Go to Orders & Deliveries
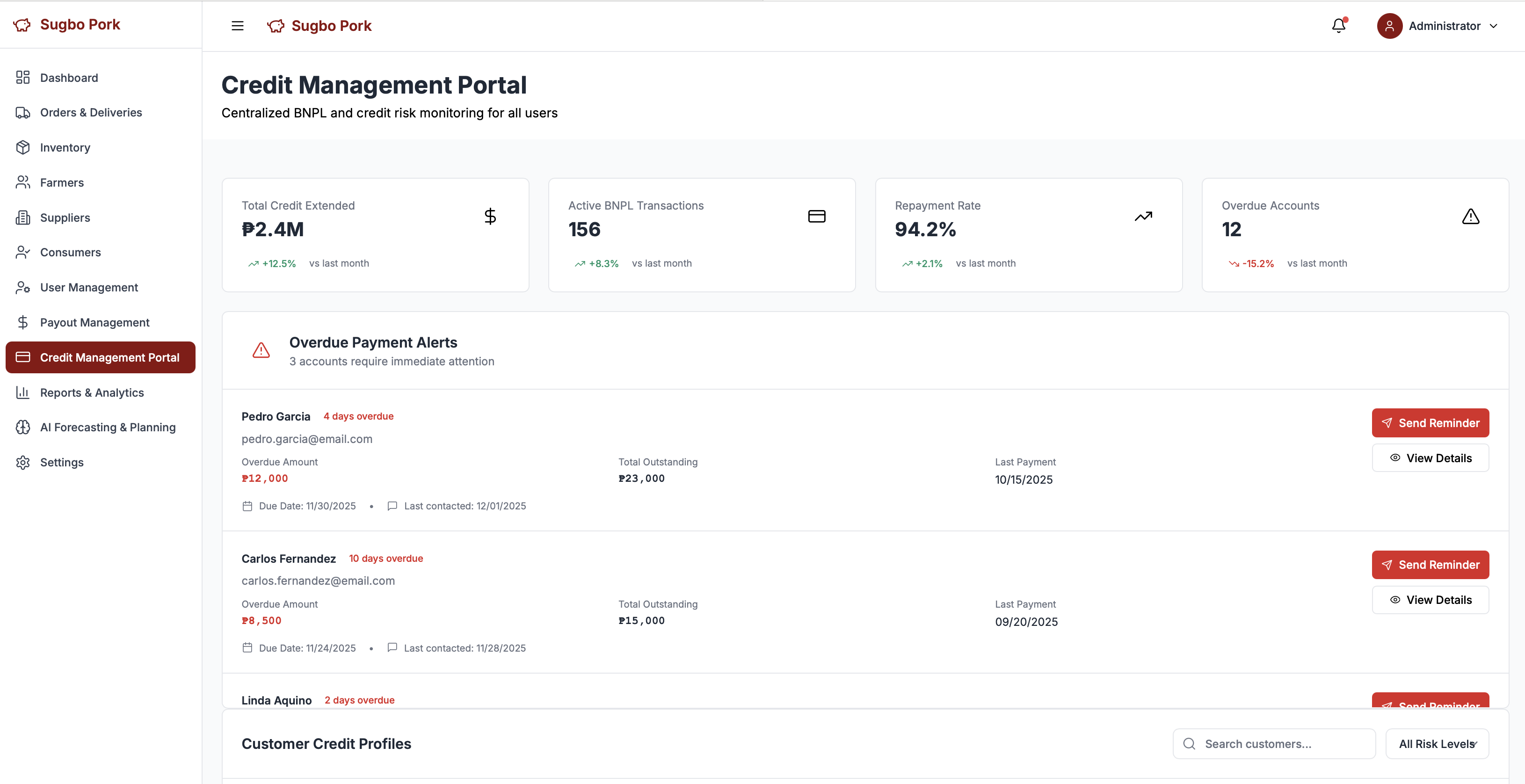1525x784 pixels. 91,113
